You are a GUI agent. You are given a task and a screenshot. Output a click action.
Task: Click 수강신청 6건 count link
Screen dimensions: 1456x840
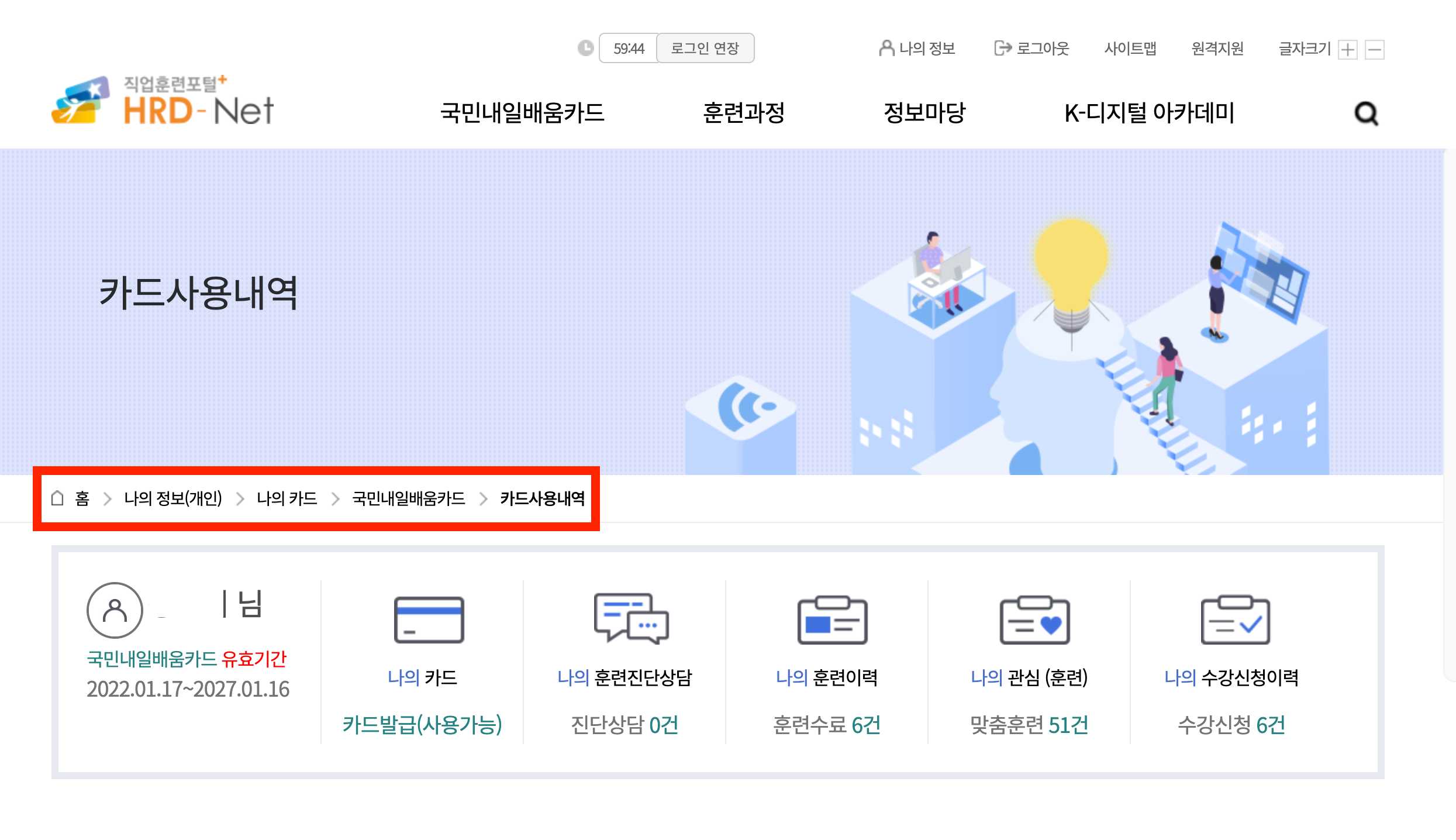[x=1231, y=725]
